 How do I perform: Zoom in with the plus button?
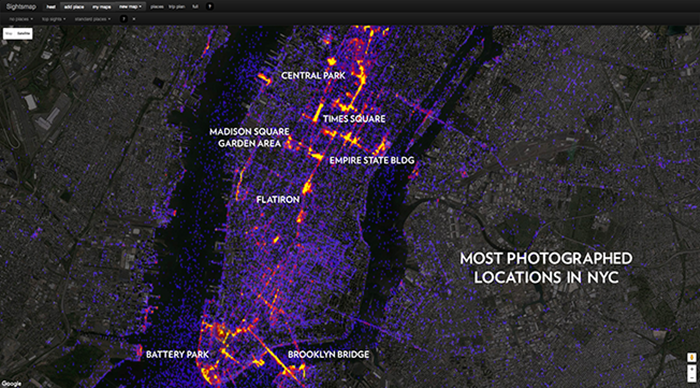click(692, 369)
